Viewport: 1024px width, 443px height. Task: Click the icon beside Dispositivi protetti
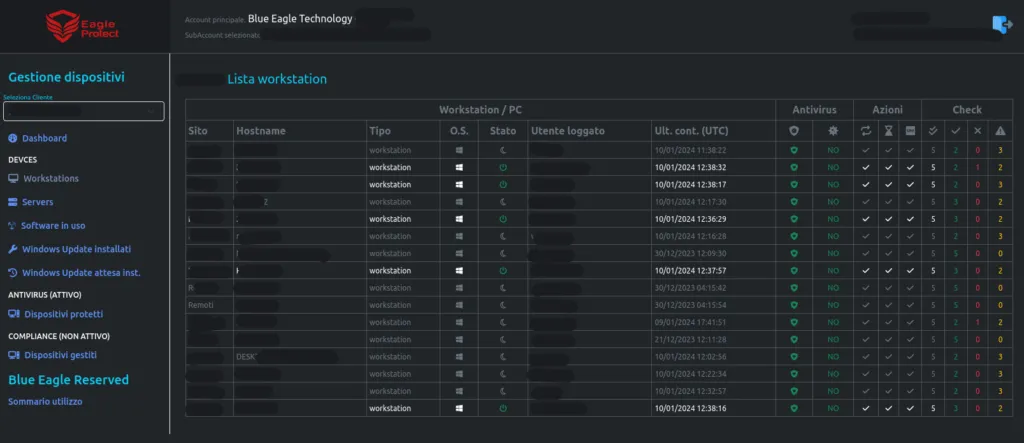pos(14,314)
